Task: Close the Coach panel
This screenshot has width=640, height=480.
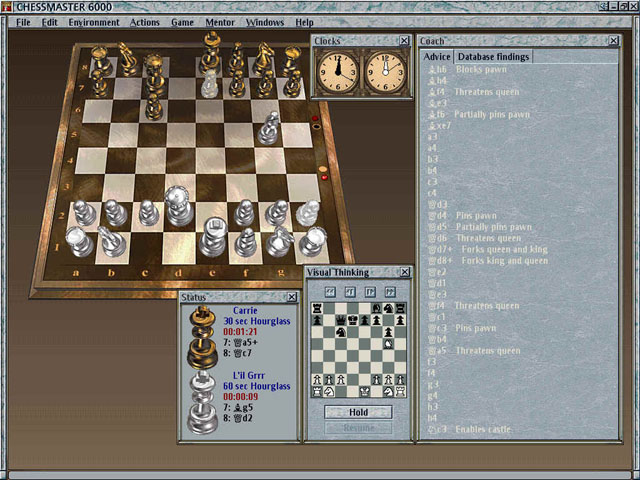Action: pos(613,40)
